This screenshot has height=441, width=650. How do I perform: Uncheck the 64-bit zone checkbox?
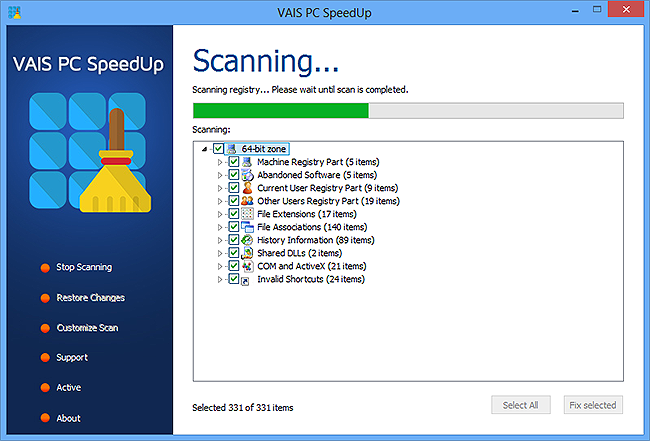point(218,148)
